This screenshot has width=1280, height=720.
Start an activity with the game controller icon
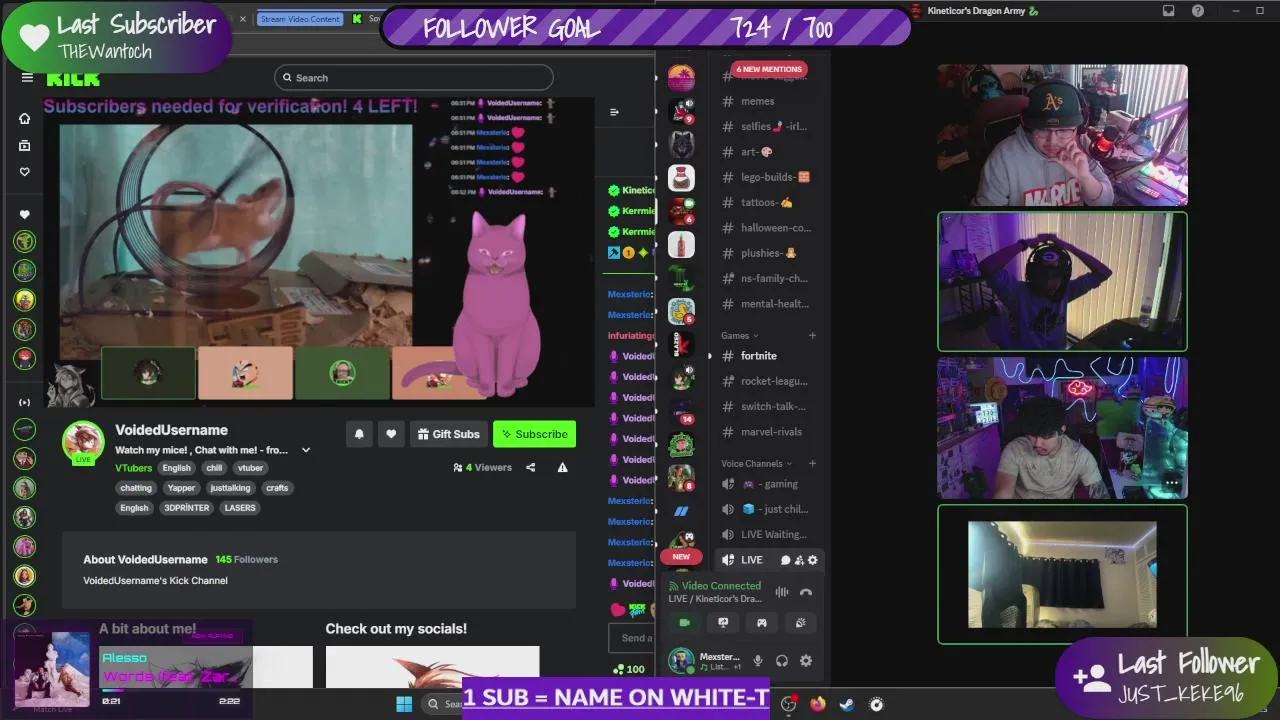761,622
